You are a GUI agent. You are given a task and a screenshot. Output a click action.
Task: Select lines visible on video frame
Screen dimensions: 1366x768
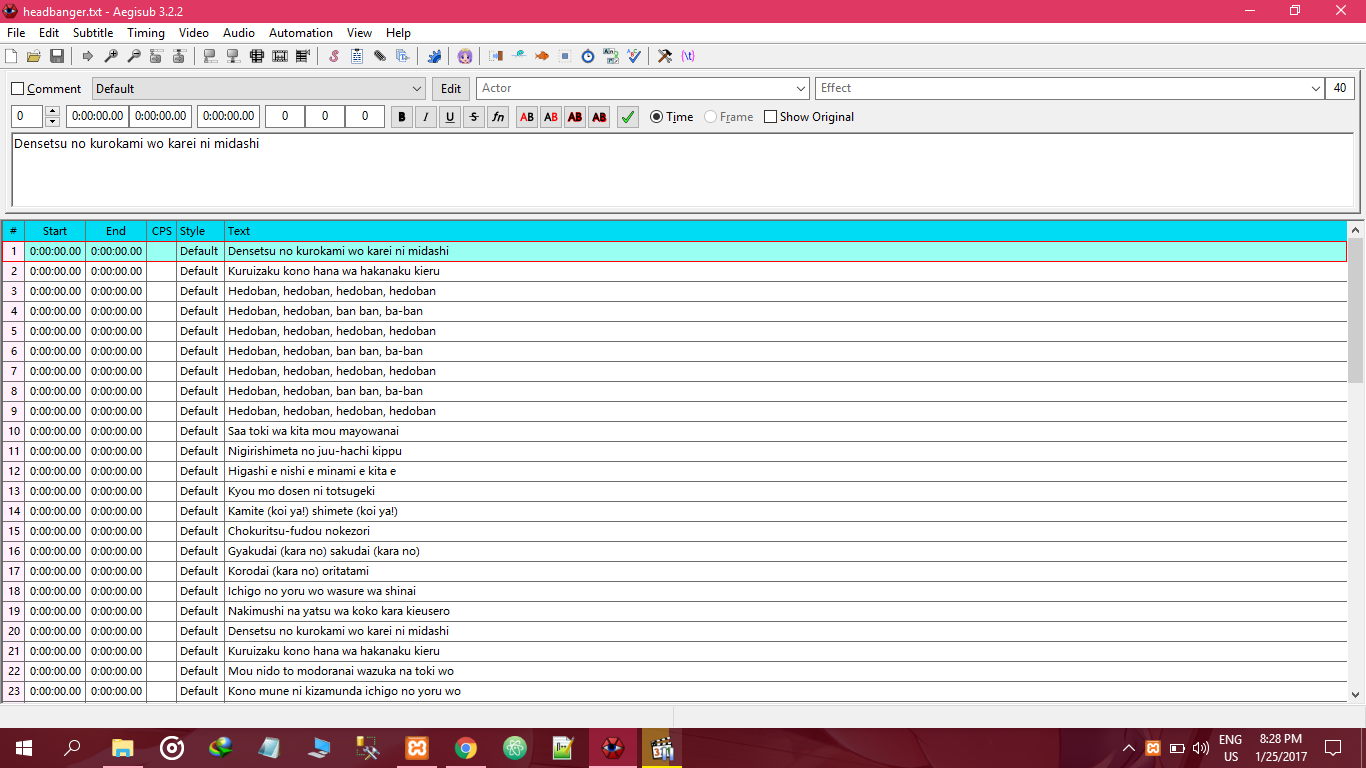pos(257,56)
